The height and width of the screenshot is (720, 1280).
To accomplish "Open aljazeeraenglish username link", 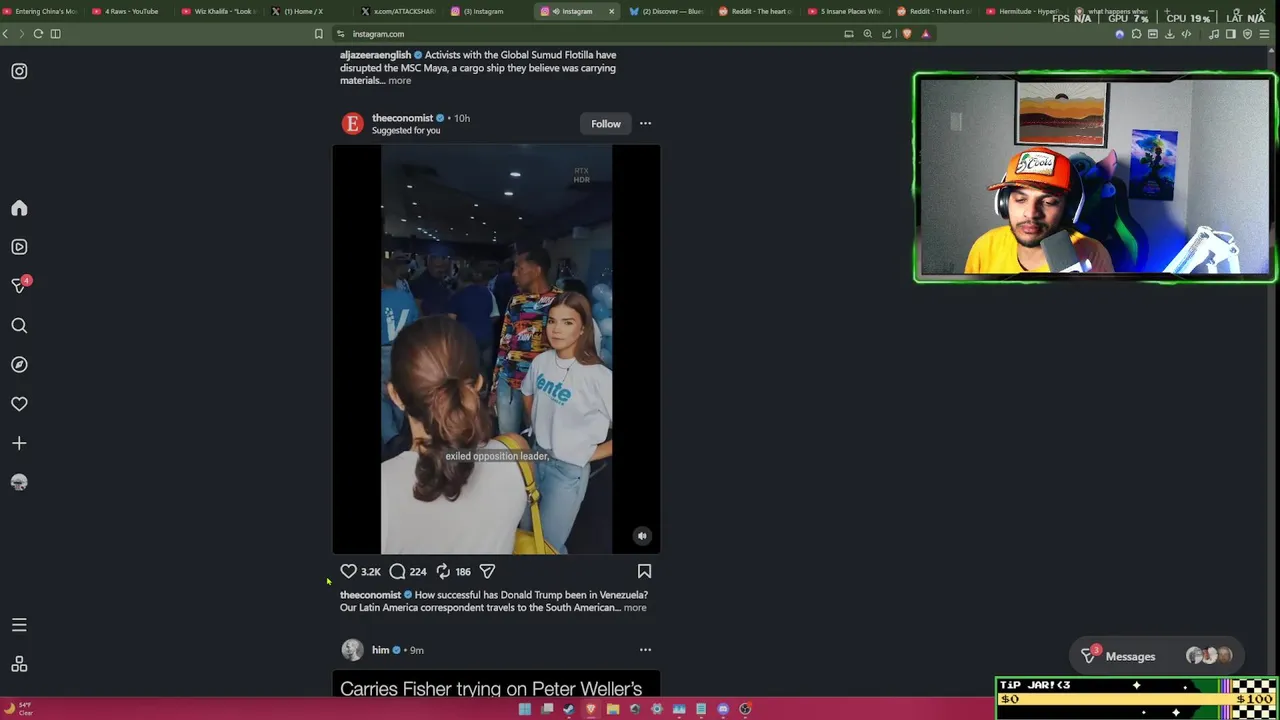I will (375, 55).
